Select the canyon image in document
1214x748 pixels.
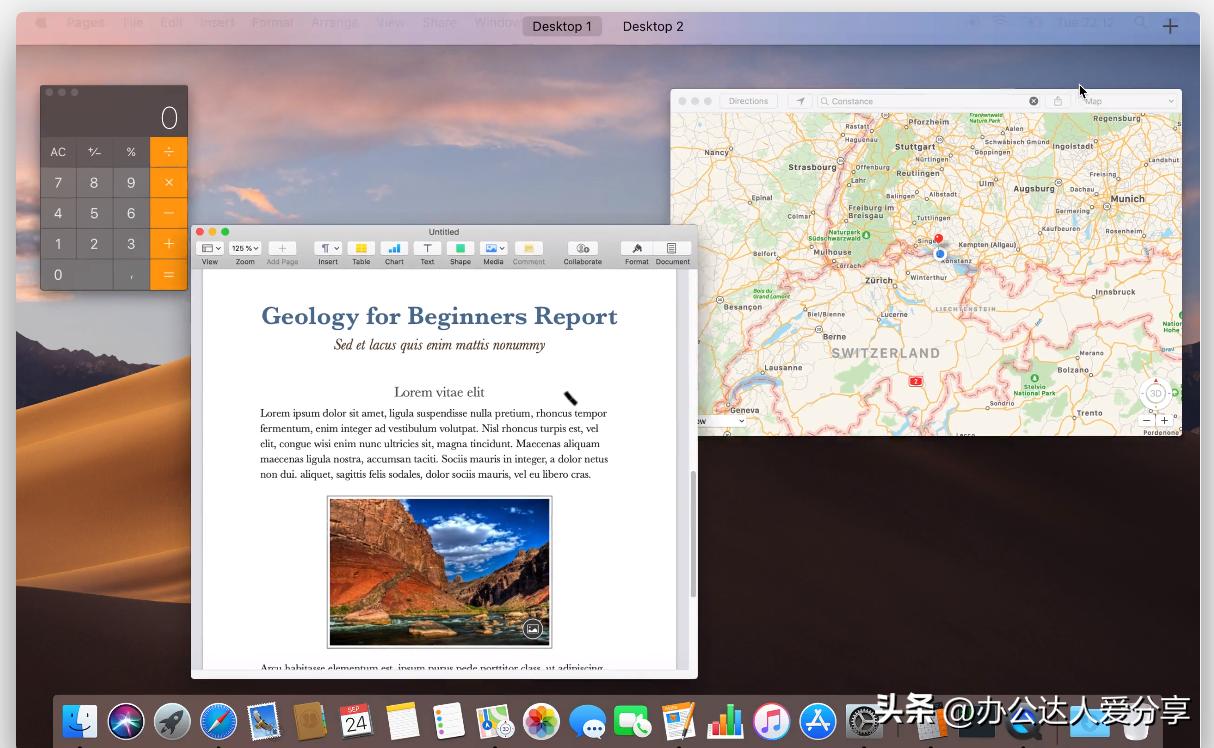point(439,571)
